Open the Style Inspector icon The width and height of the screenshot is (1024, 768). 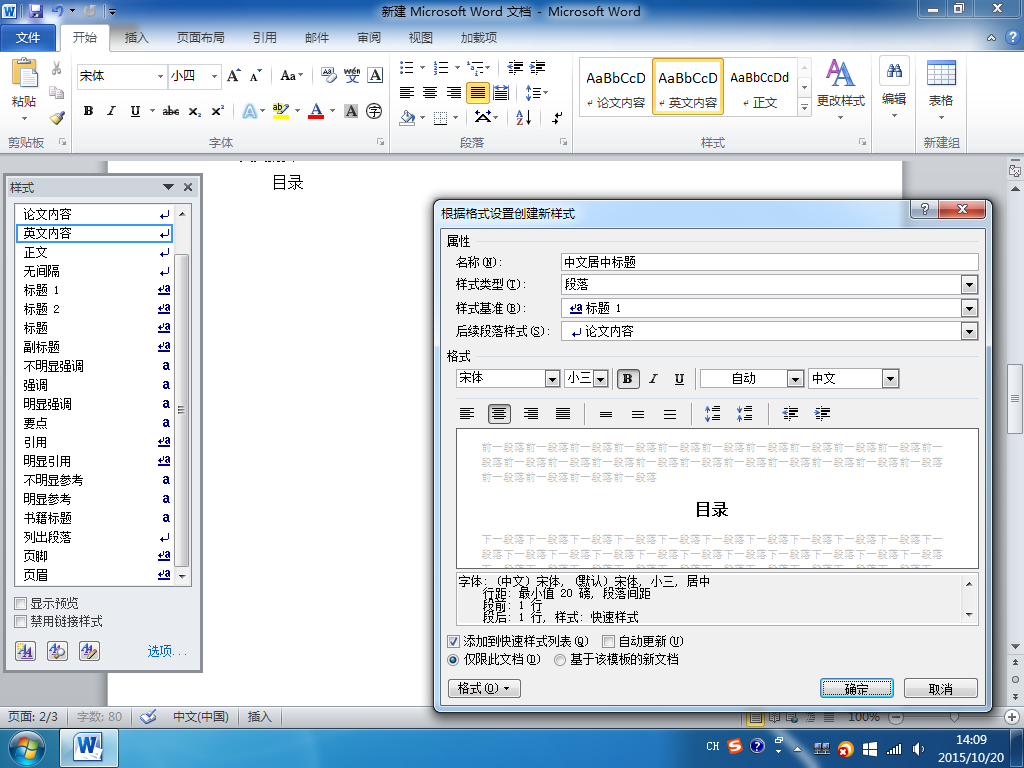[x=57, y=651]
